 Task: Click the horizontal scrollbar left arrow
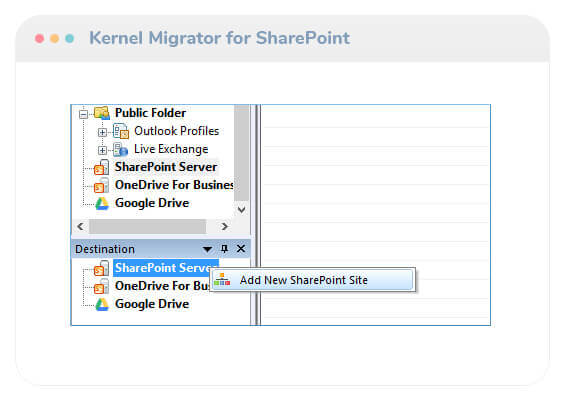pos(80,226)
